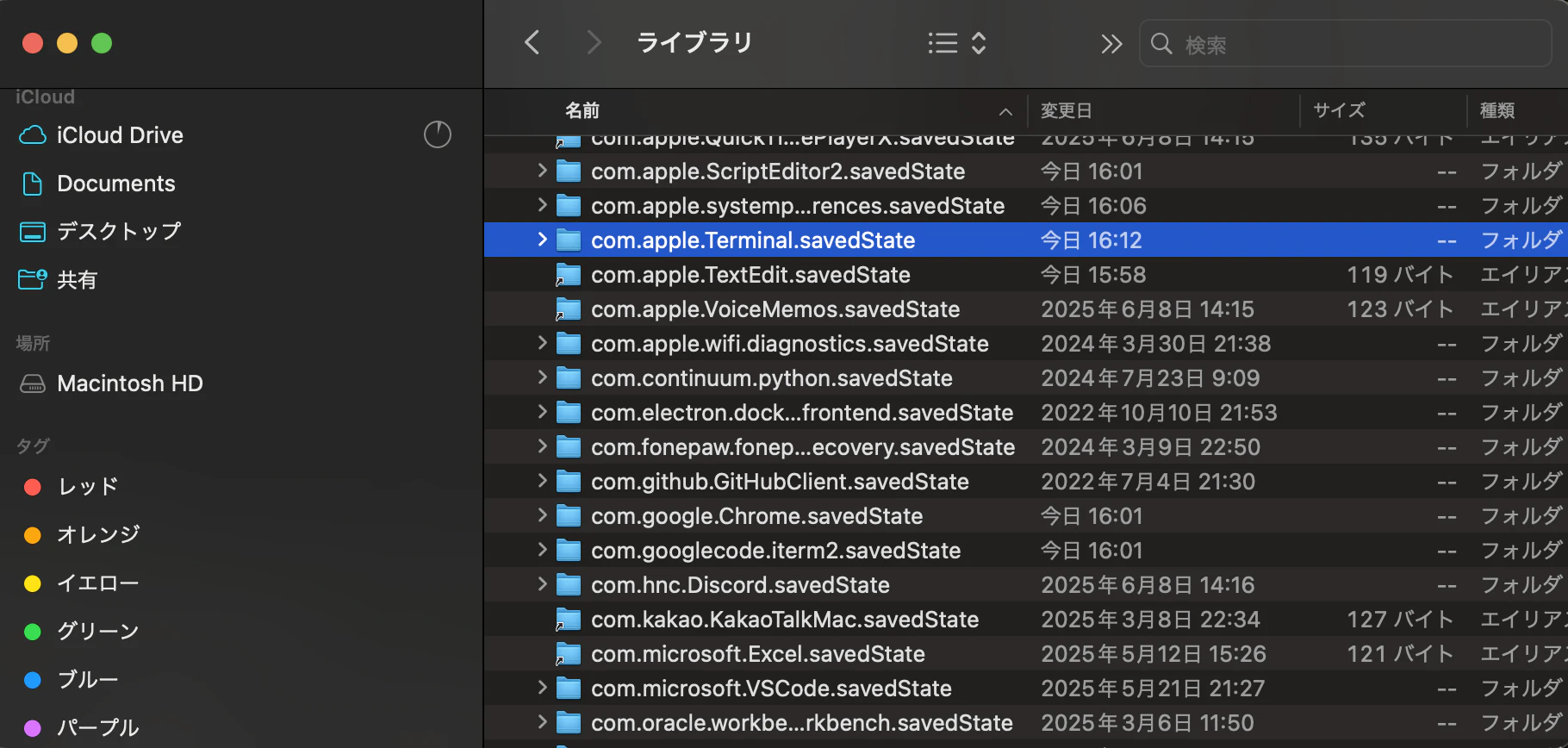Click the size value 121 バイト
The height and width of the screenshot is (748, 1568).
tap(1401, 654)
